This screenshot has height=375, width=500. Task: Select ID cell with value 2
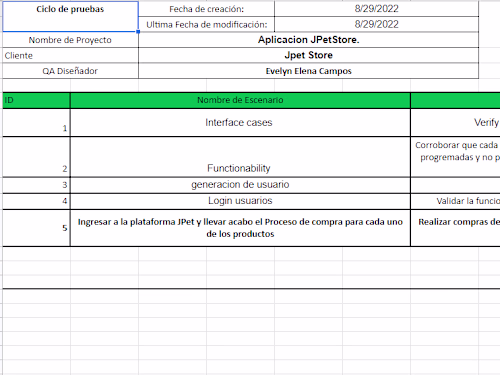pos(36,157)
